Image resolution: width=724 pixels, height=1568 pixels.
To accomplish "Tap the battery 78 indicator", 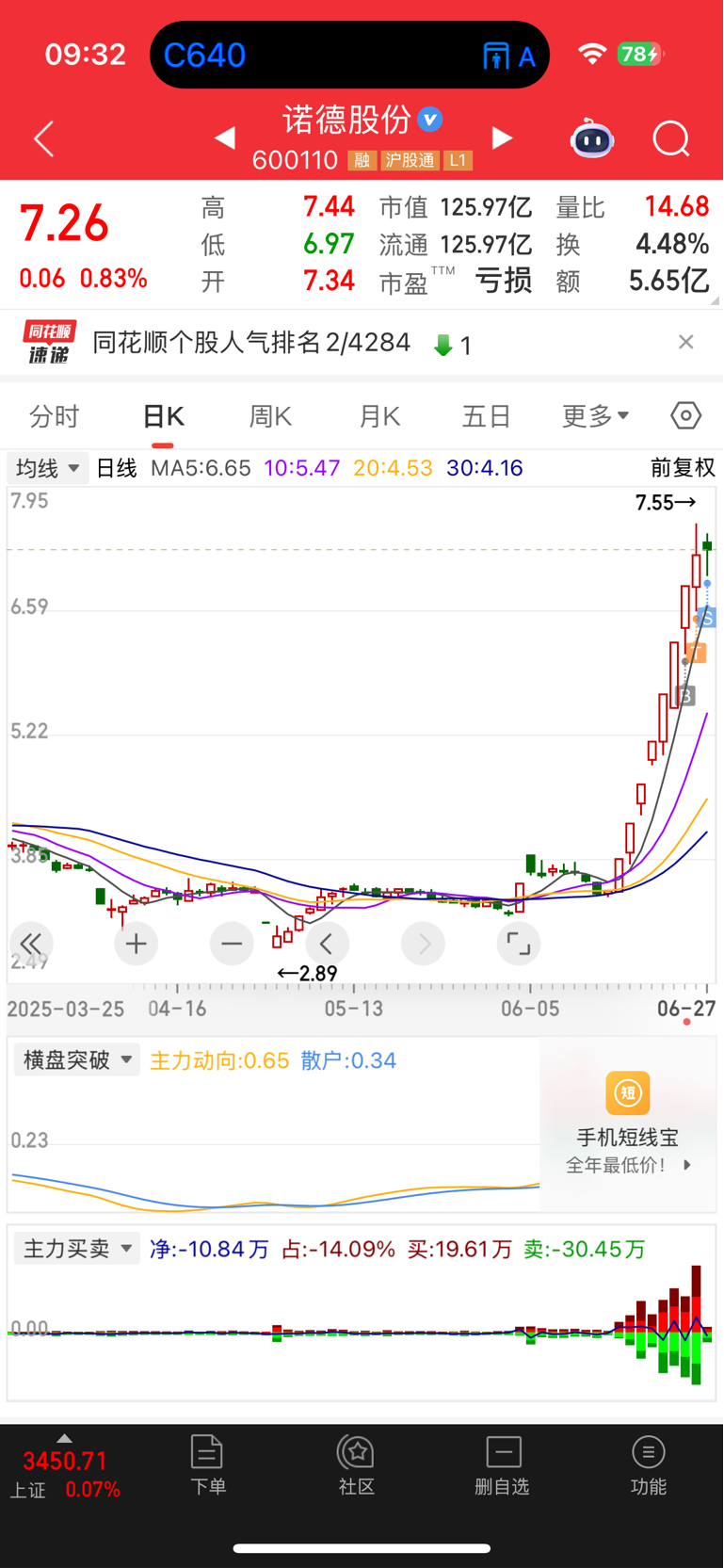I will tap(641, 54).
